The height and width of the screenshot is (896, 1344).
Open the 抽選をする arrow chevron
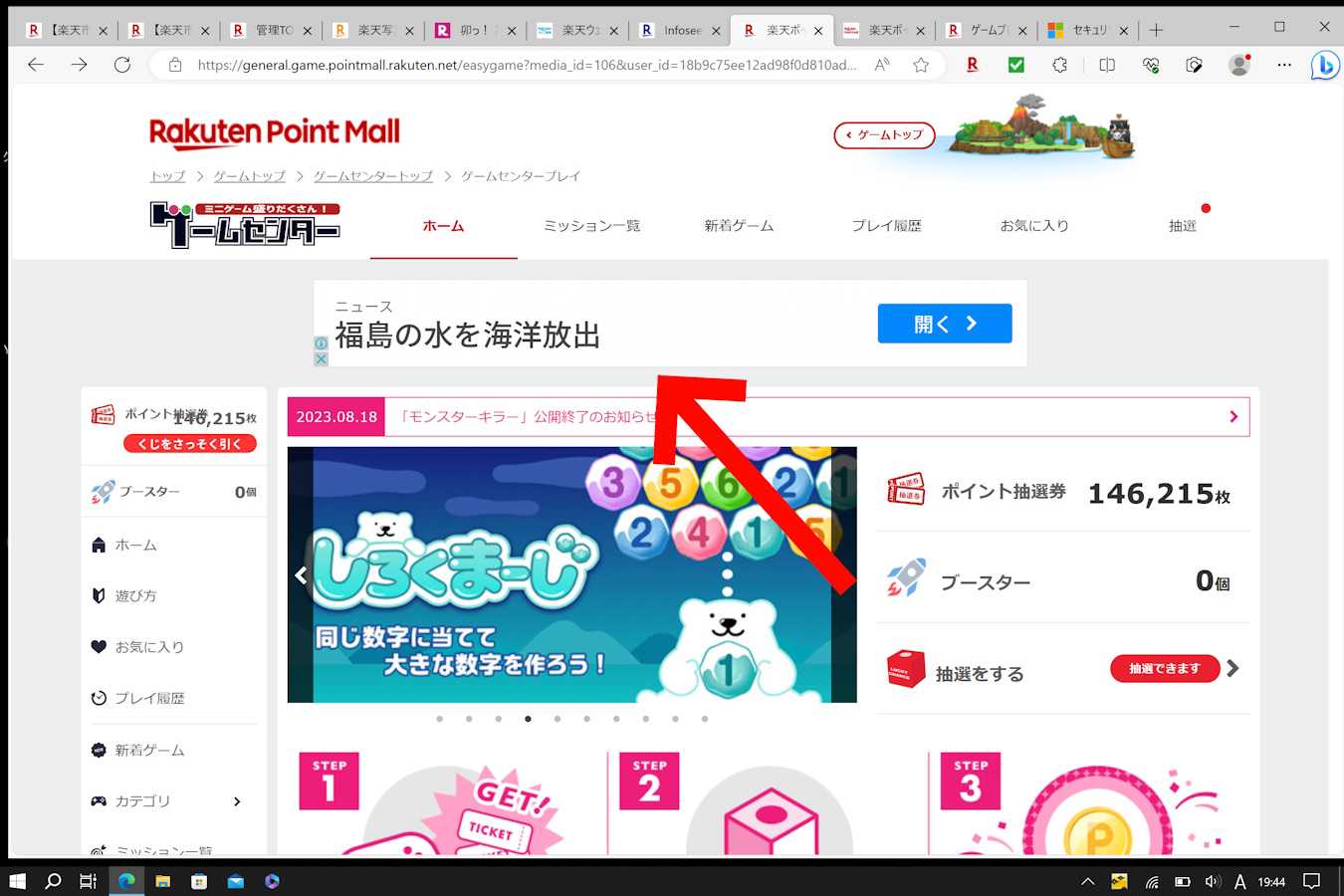pos(1233,668)
